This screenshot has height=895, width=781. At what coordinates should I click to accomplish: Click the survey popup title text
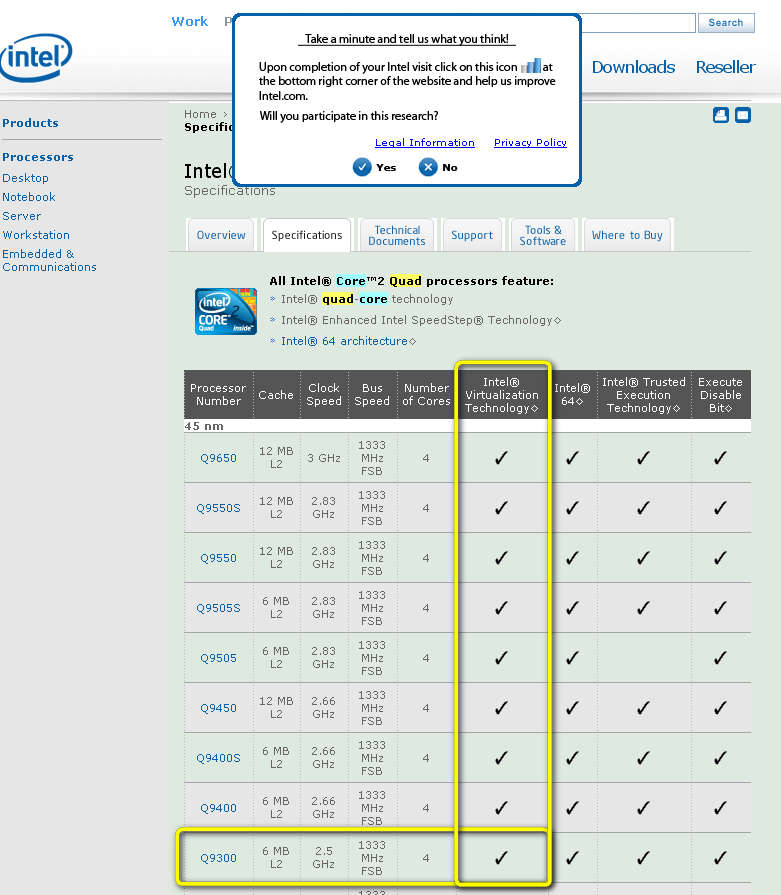coord(406,39)
